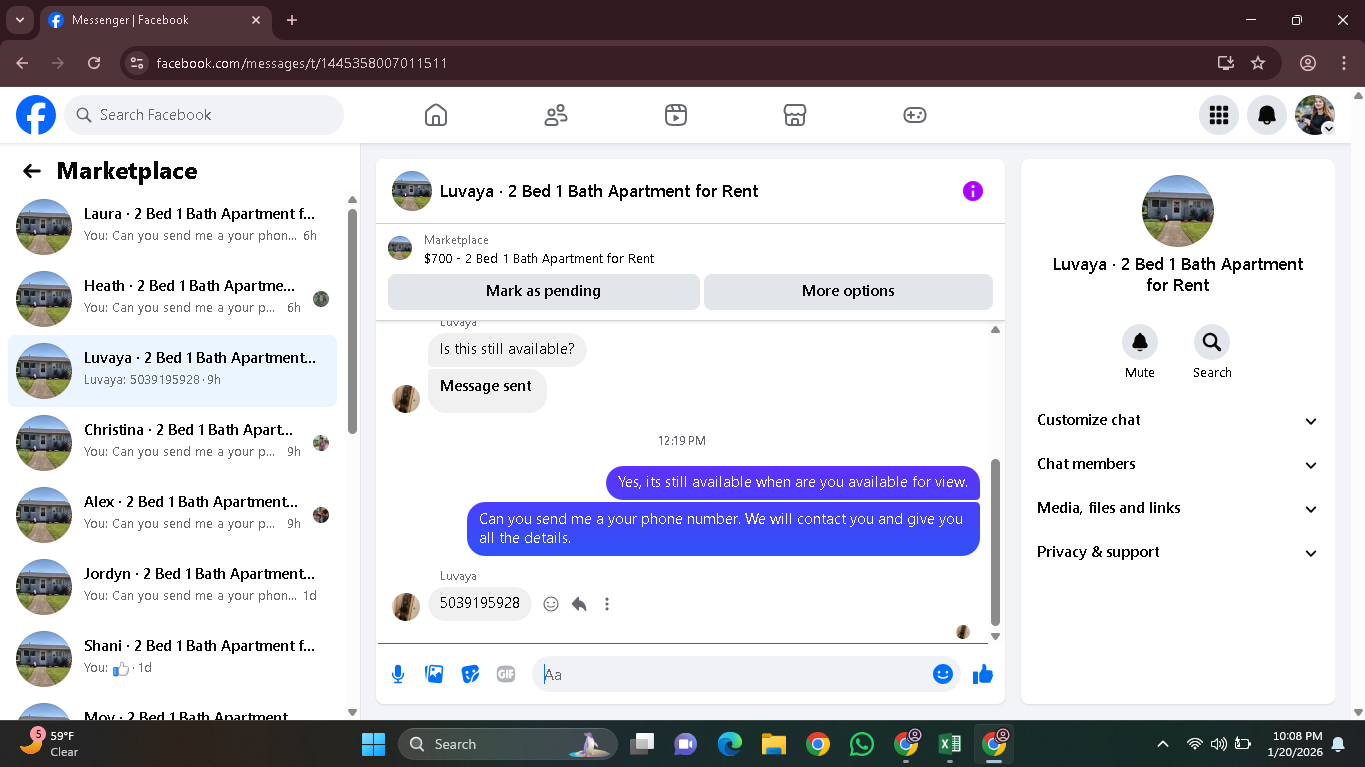Open Microsoft Edge from the taskbar

pos(729,744)
